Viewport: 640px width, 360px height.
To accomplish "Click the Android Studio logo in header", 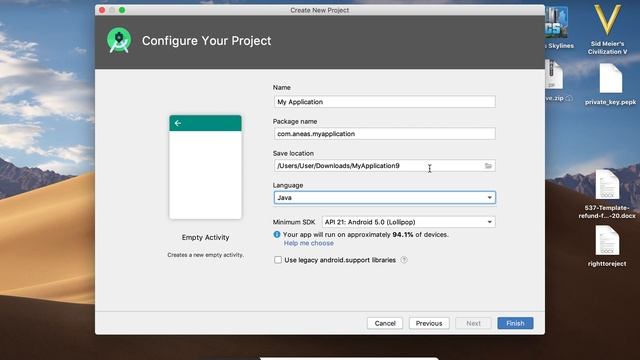I will click(119, 40).
